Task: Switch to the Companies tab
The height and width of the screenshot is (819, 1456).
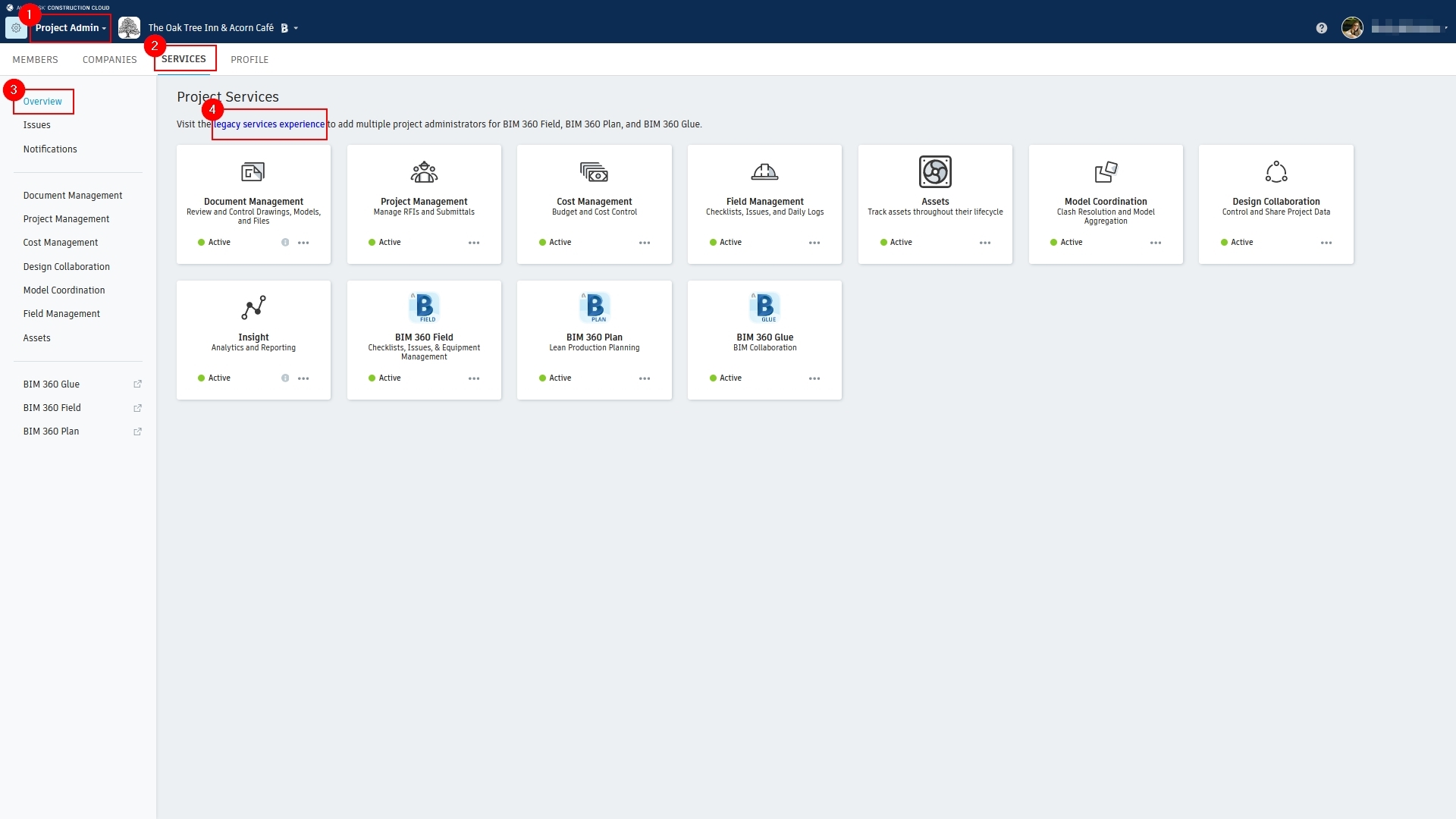Action: pyautogui.click(x=109, y=59)
